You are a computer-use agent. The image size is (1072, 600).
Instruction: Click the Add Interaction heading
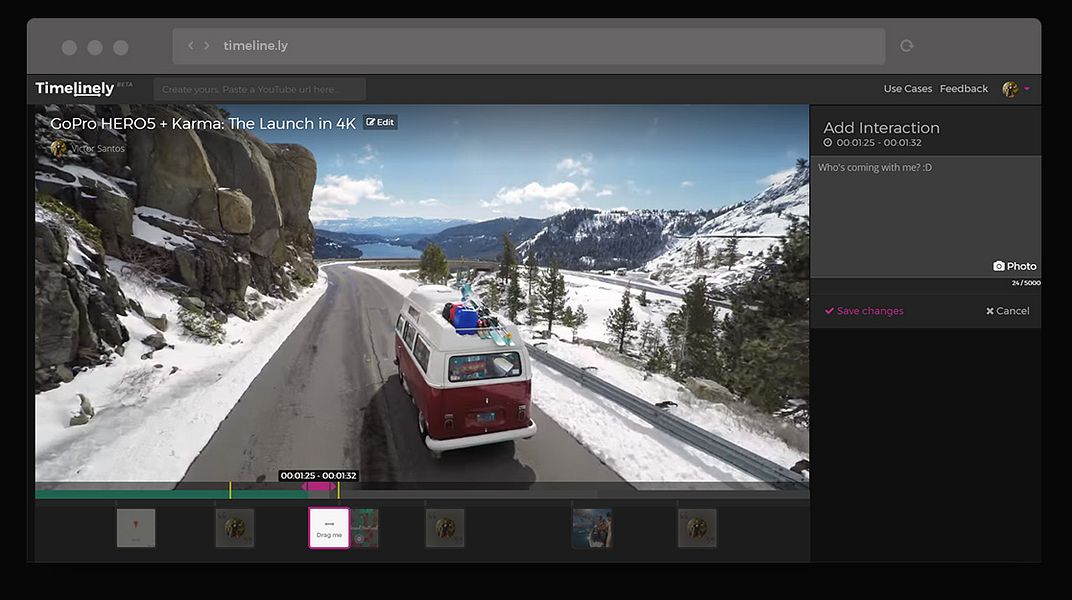point(881,128)
